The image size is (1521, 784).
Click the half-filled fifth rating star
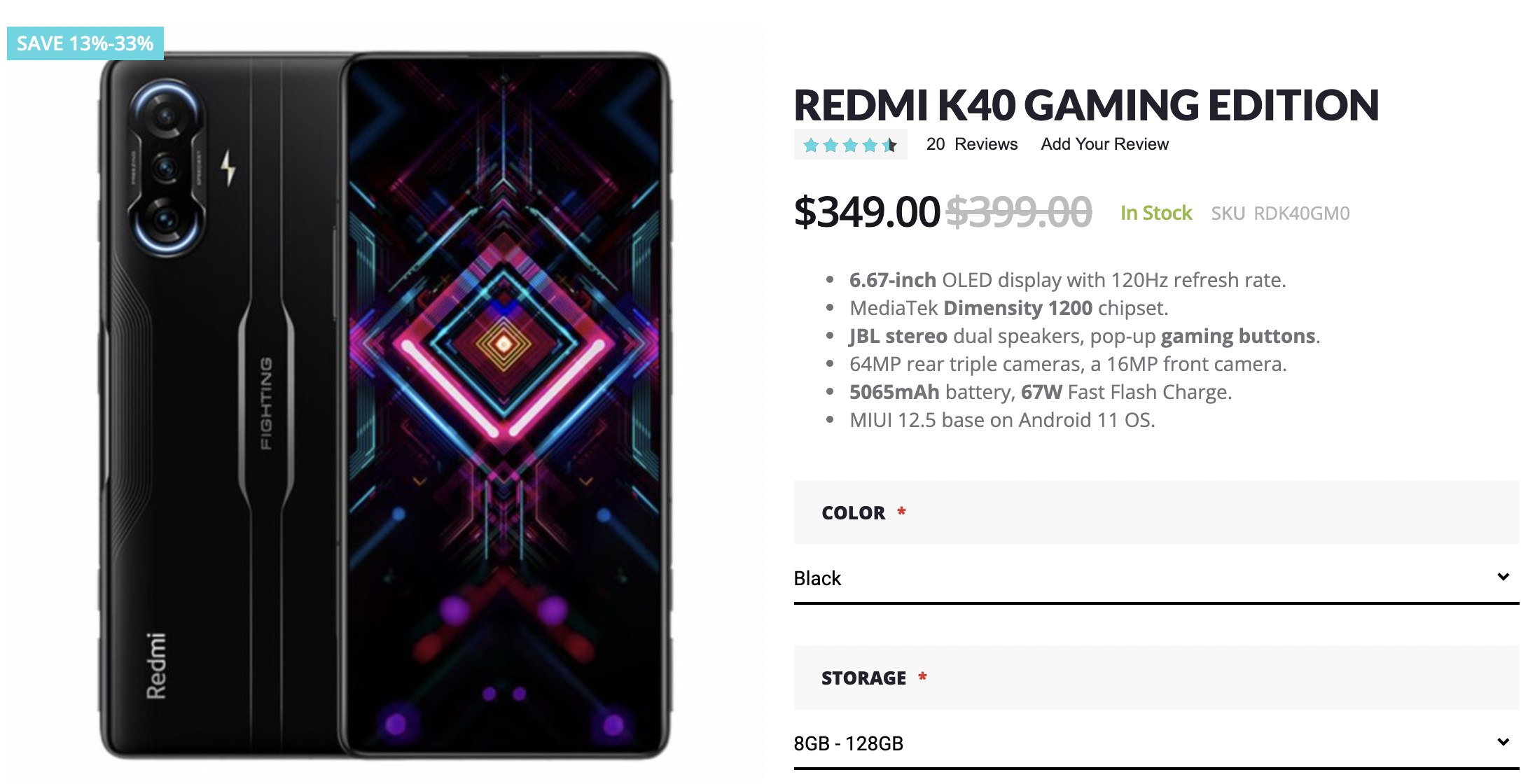tap(889, 146)
